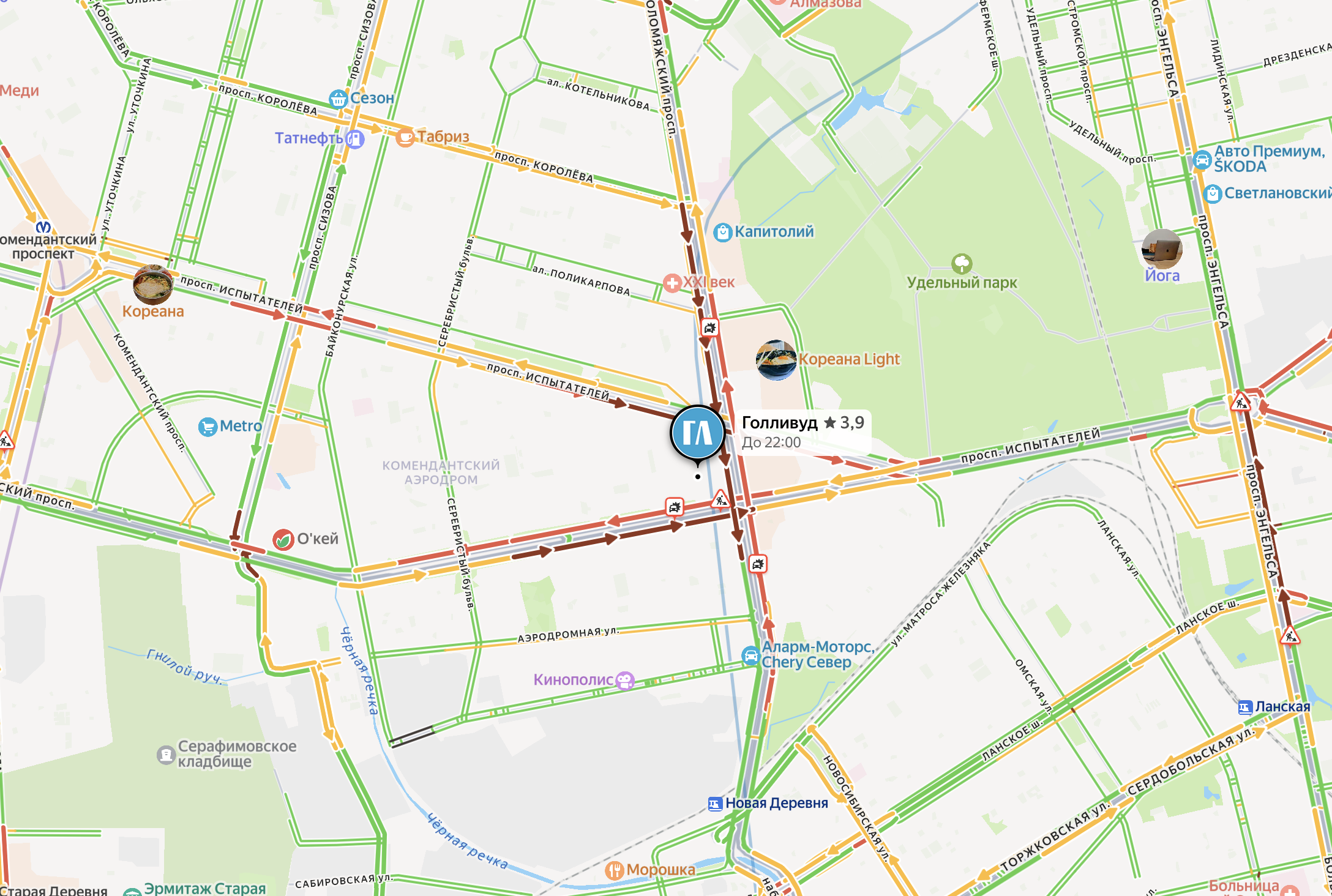Click the Комендантский проспект metro station icon
This screenshot has width=1332, height=896.
[43, 228]
